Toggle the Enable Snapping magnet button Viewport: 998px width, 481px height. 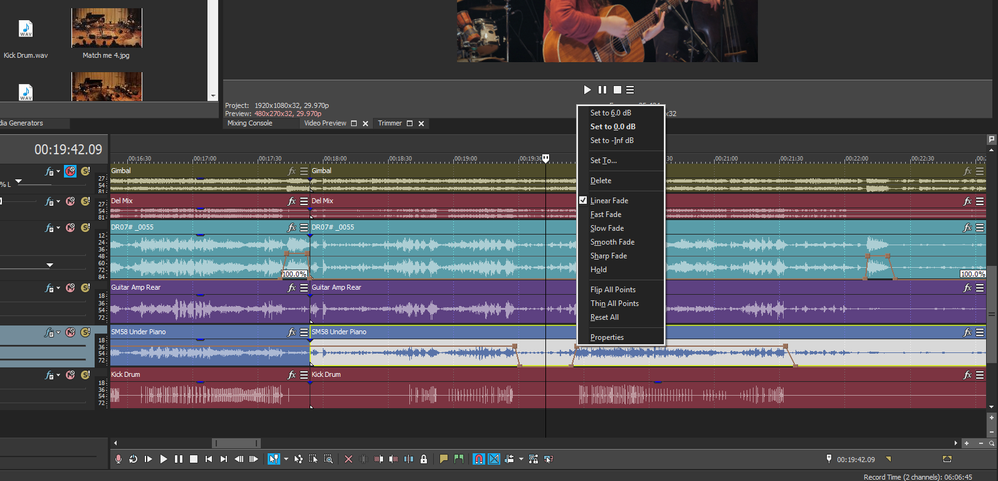[x=478, y=459]
